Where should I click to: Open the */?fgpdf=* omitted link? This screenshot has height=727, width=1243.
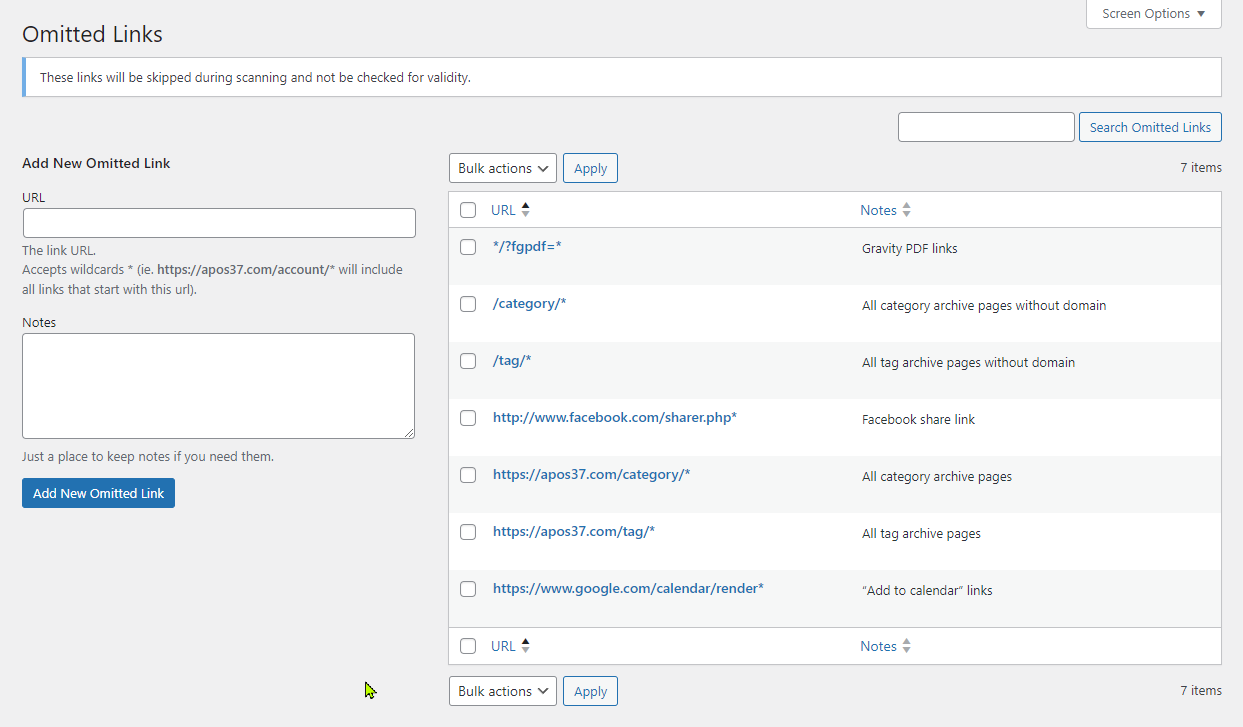pyautogui.click(x=527, y=247)
